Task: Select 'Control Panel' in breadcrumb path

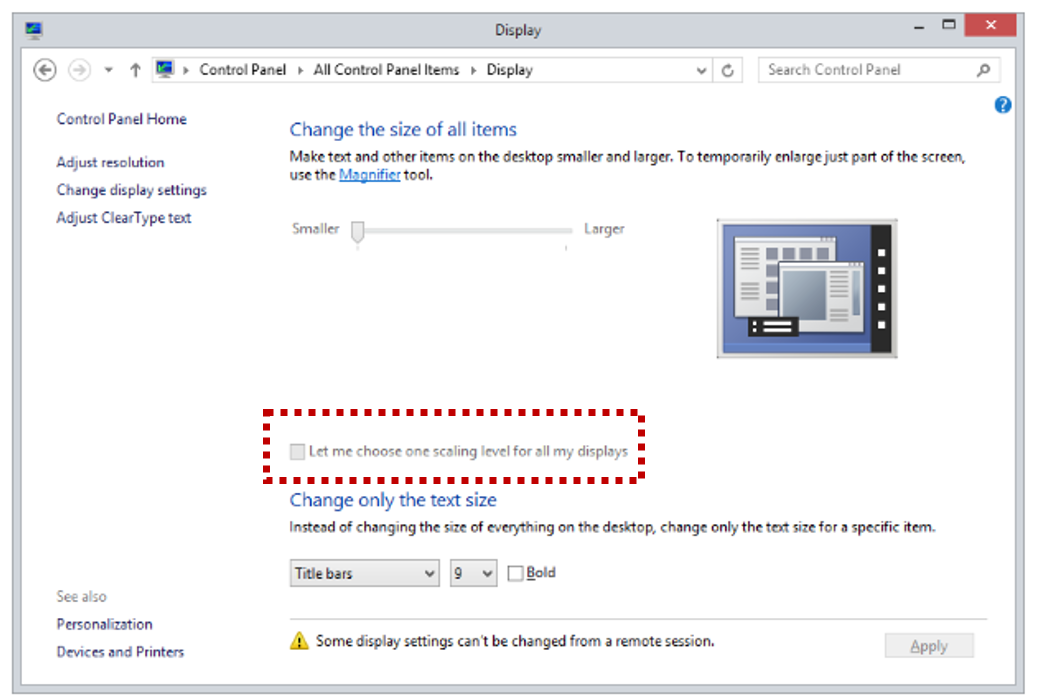Action: point(242,70)
